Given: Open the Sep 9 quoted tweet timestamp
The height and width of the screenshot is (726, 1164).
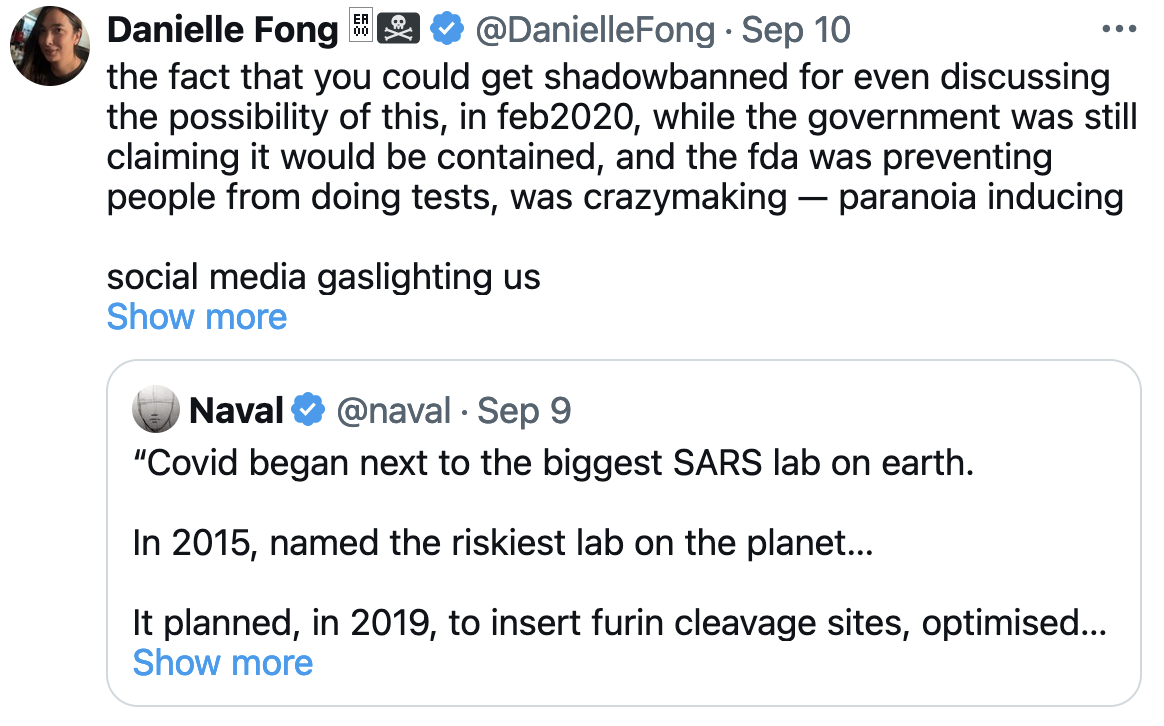Looking at the screenshot, I should [x=525, y=410].
